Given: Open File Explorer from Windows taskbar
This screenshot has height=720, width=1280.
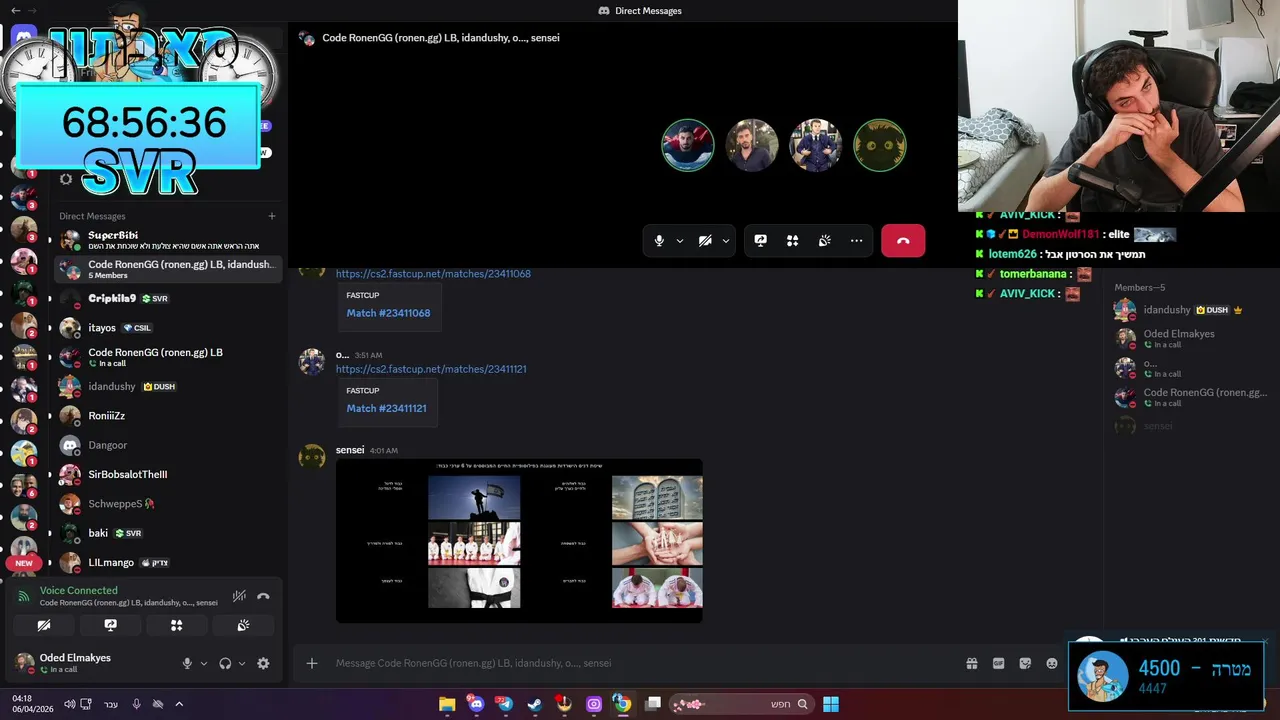Looking at the screenshot, I should point(447,704).
